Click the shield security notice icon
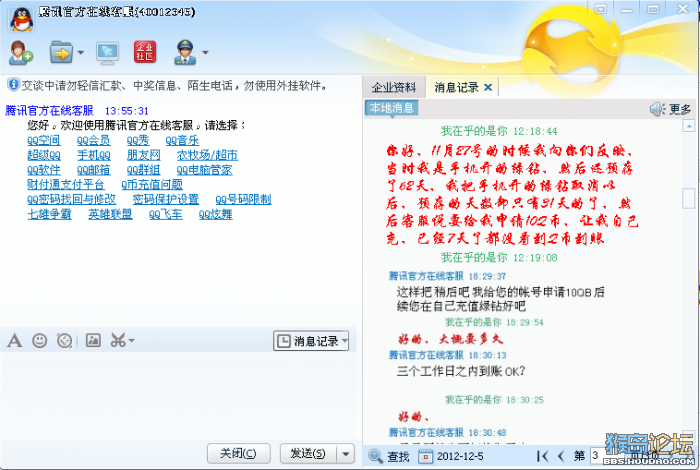700x470 pixels. coord(13,84)
